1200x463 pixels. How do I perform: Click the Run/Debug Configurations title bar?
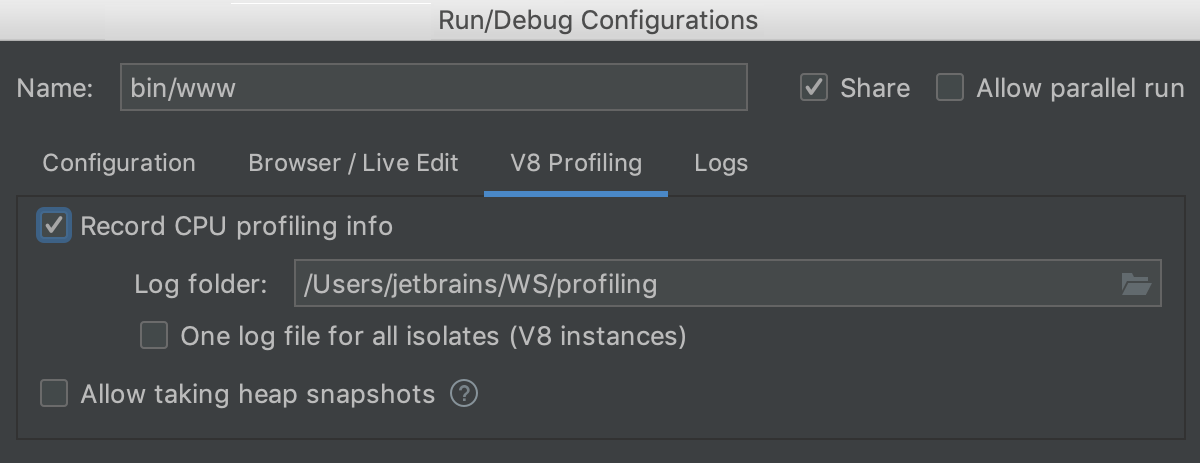pos(600,20)
